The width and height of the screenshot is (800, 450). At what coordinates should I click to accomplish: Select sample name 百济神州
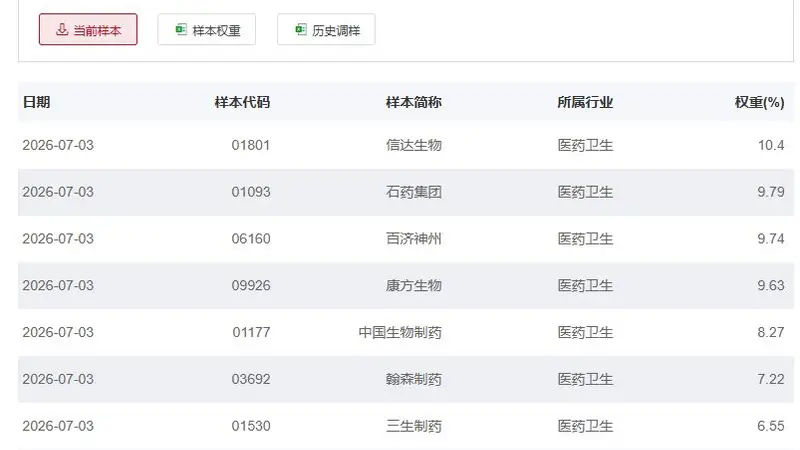[x=414, y=239]
